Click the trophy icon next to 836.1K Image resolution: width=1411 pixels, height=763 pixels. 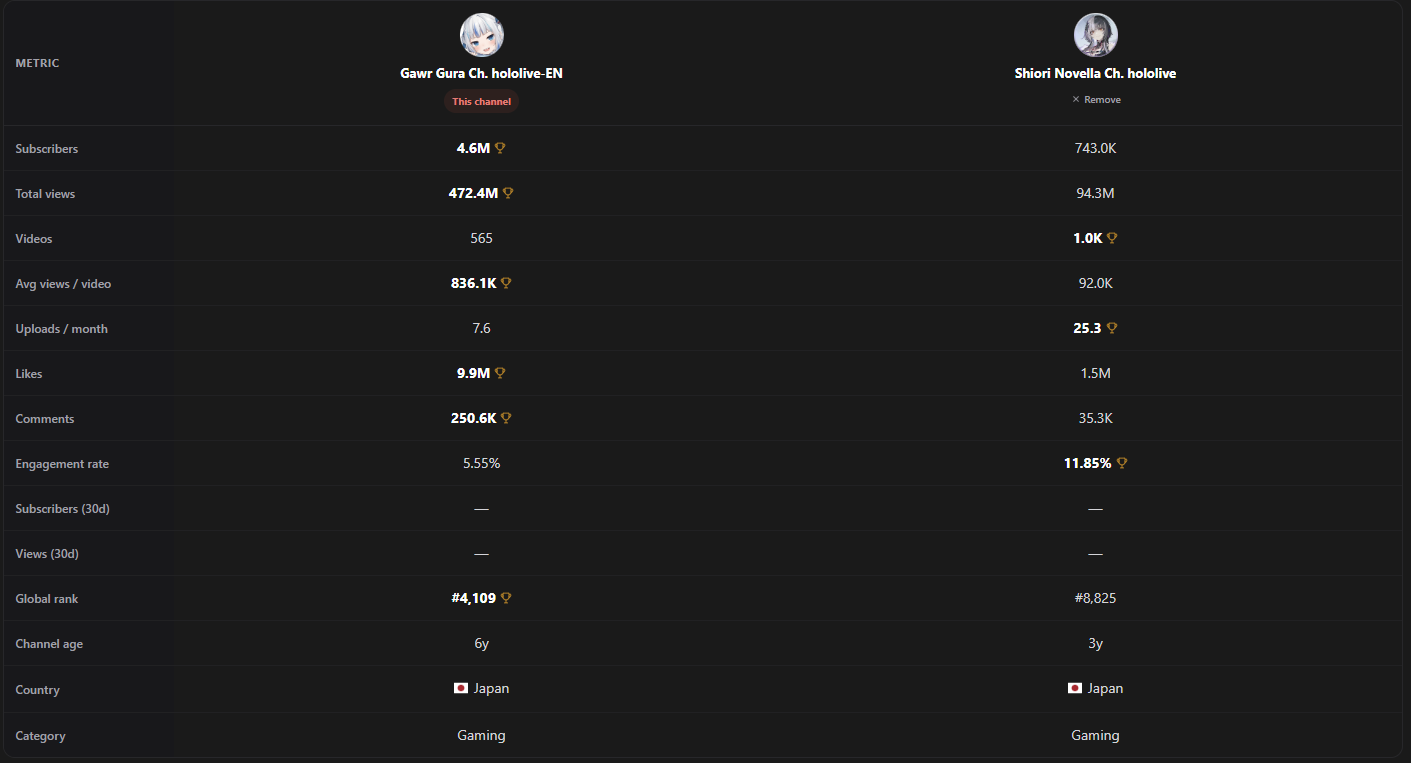pyautogui.click(x=506, y=283)
